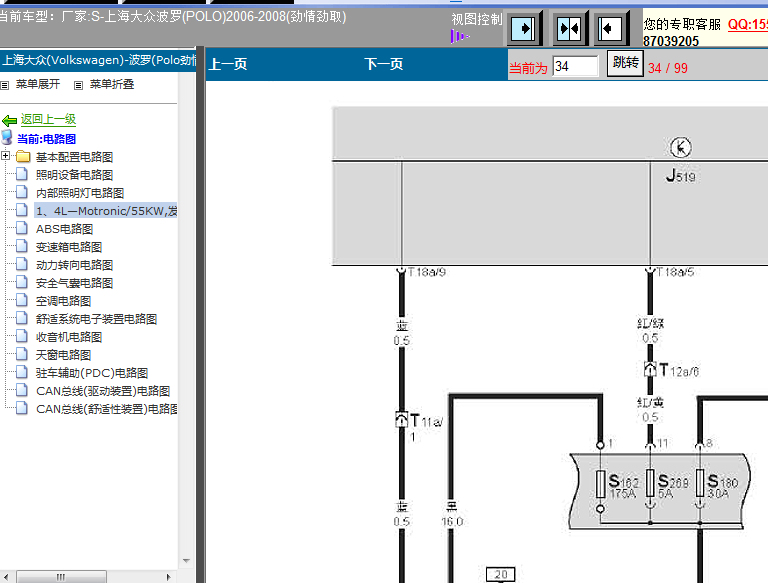Screen dimensions: 768x583
Task: Click the 上海大众(Volkswagen)-波罗 panel title
Action: tap(99, 60)
